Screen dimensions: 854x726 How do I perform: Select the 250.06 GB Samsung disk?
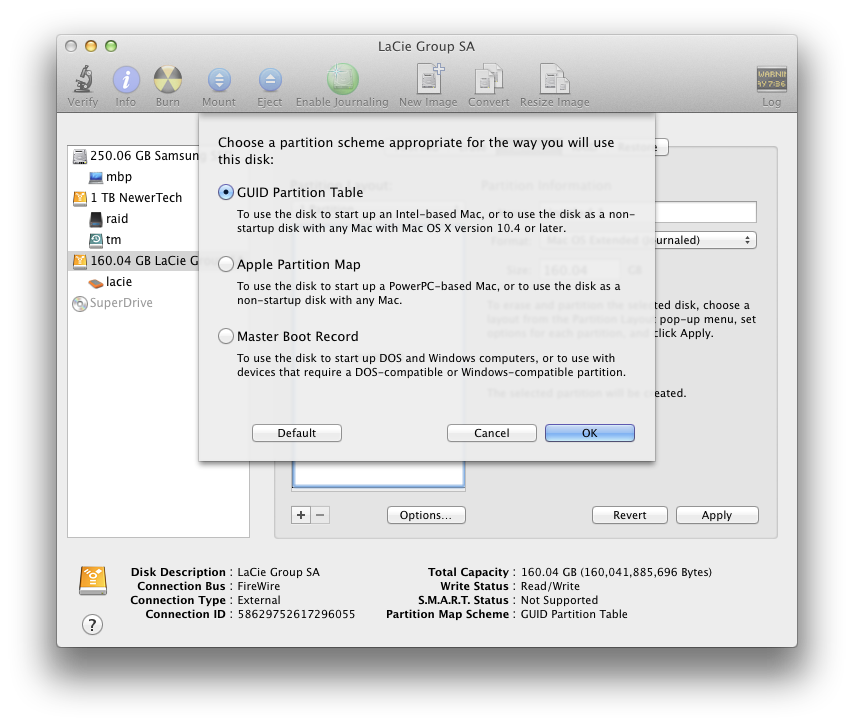pyautogui.click(x=135, y=156)
